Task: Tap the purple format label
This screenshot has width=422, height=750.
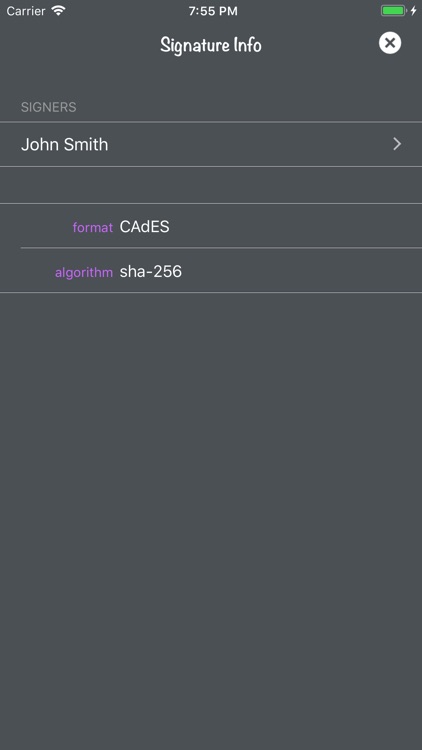Action: click(x=93, y=227)
